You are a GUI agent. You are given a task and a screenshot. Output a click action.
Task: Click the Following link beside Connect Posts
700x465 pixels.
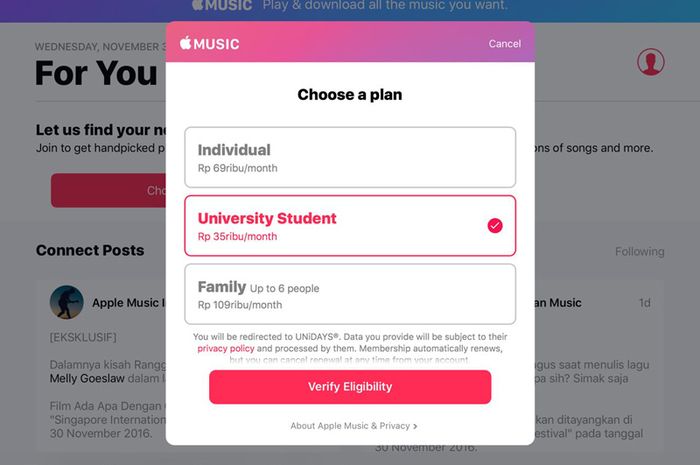point(639,252)
